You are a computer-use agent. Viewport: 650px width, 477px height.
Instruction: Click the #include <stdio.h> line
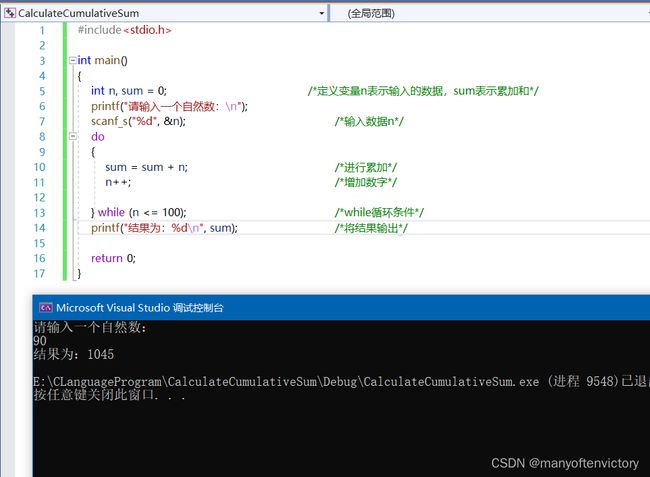coord(124,30)
